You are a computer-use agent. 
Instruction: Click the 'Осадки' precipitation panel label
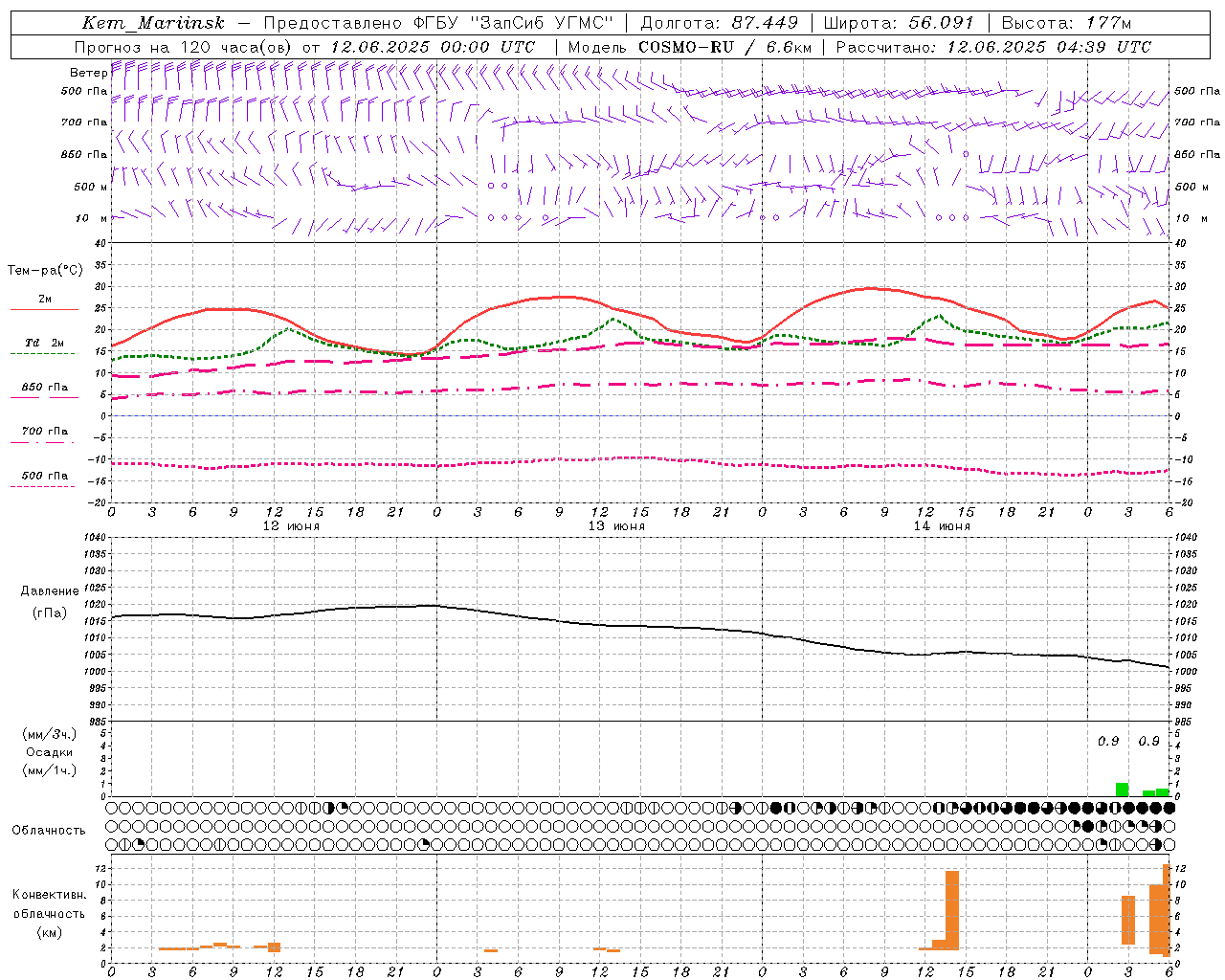point(50,752)
